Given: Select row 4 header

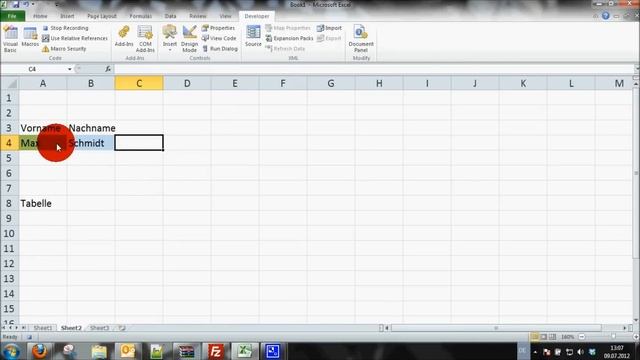Looking at the screenshot, I should click(9, 143).
